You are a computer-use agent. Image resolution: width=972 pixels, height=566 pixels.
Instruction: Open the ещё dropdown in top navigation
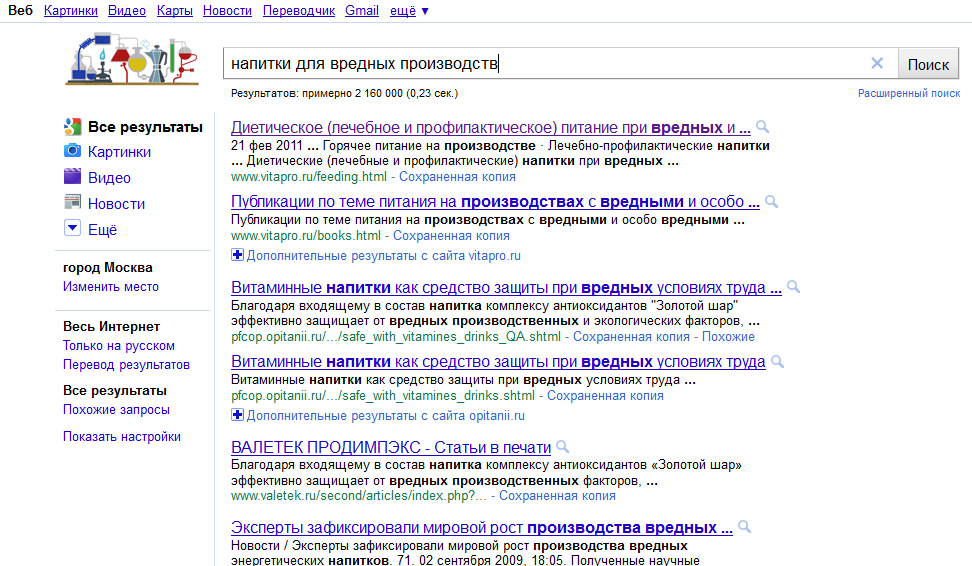409,11
